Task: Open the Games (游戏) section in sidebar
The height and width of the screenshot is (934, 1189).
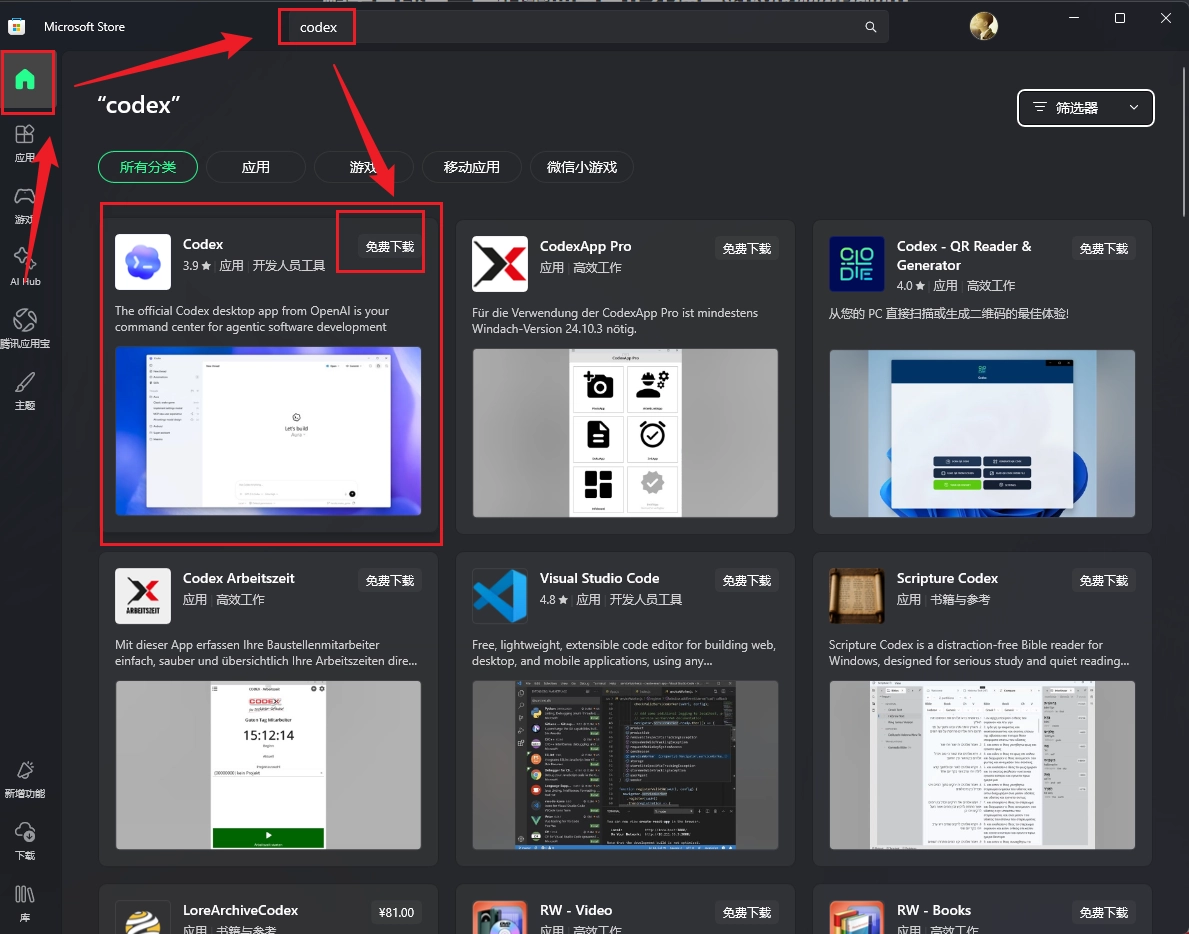Action: [25, 205]
